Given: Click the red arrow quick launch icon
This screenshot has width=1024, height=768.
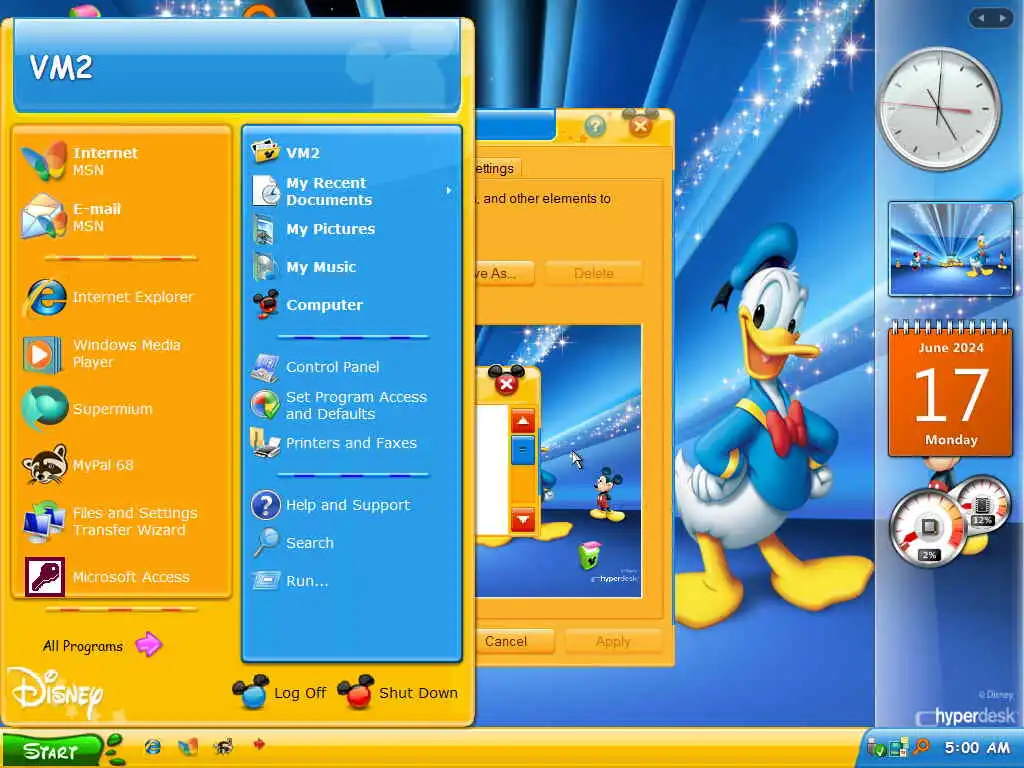Looking at the screenshot, I should 259,744.
